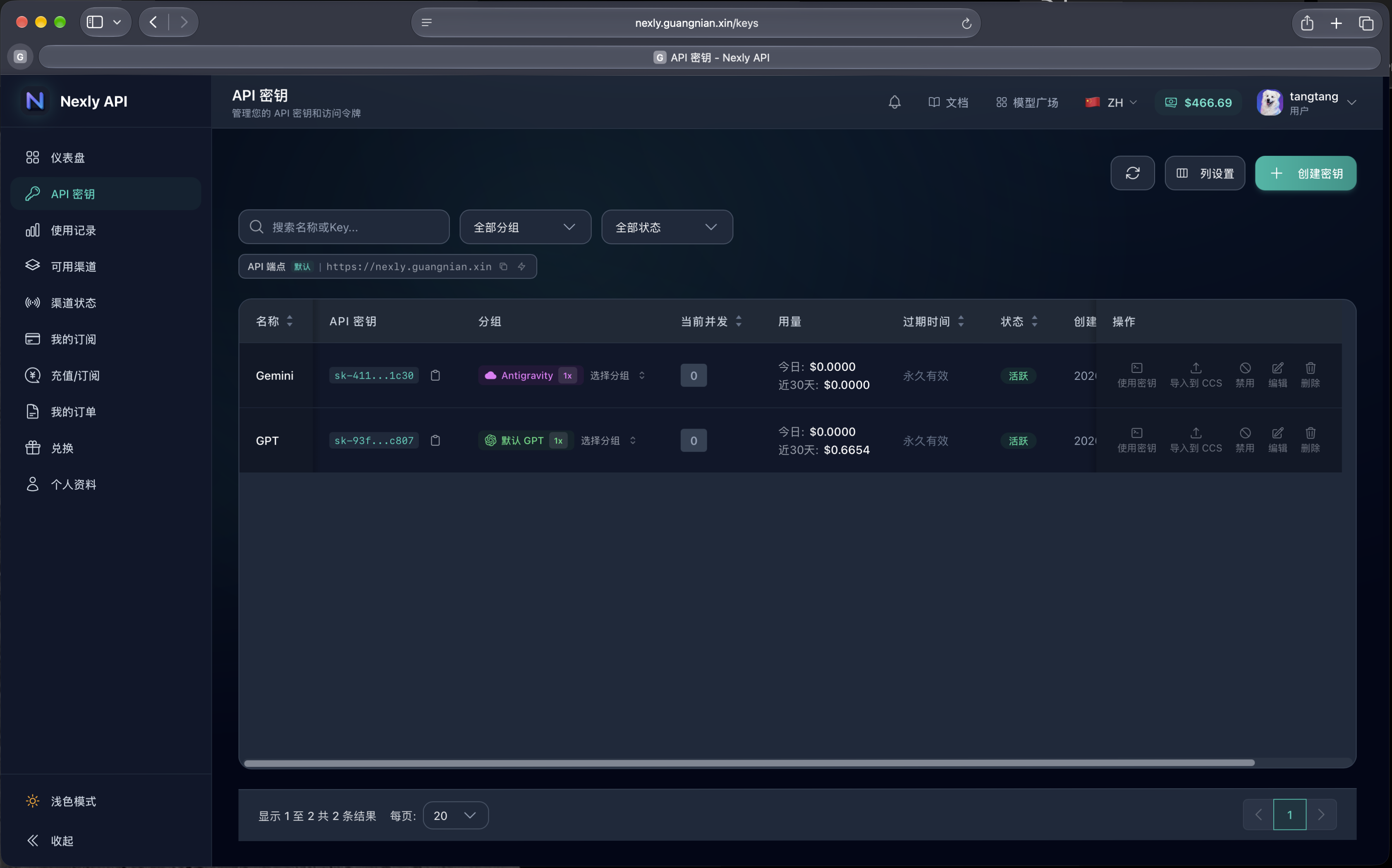1392x868 pixels.
Task: Toggle 浅色模式 light mode
Action: click(x=106, y=801)
